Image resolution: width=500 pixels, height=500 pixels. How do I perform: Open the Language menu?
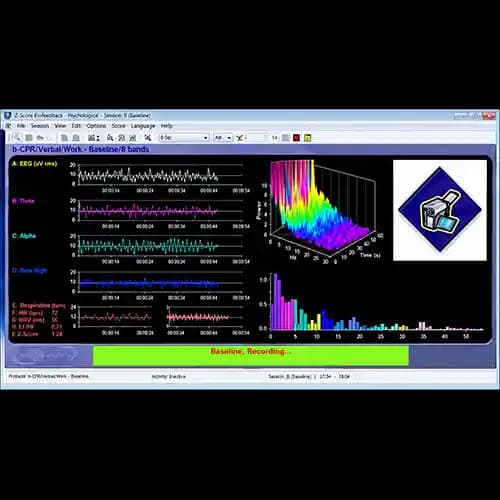click(143, 126)
